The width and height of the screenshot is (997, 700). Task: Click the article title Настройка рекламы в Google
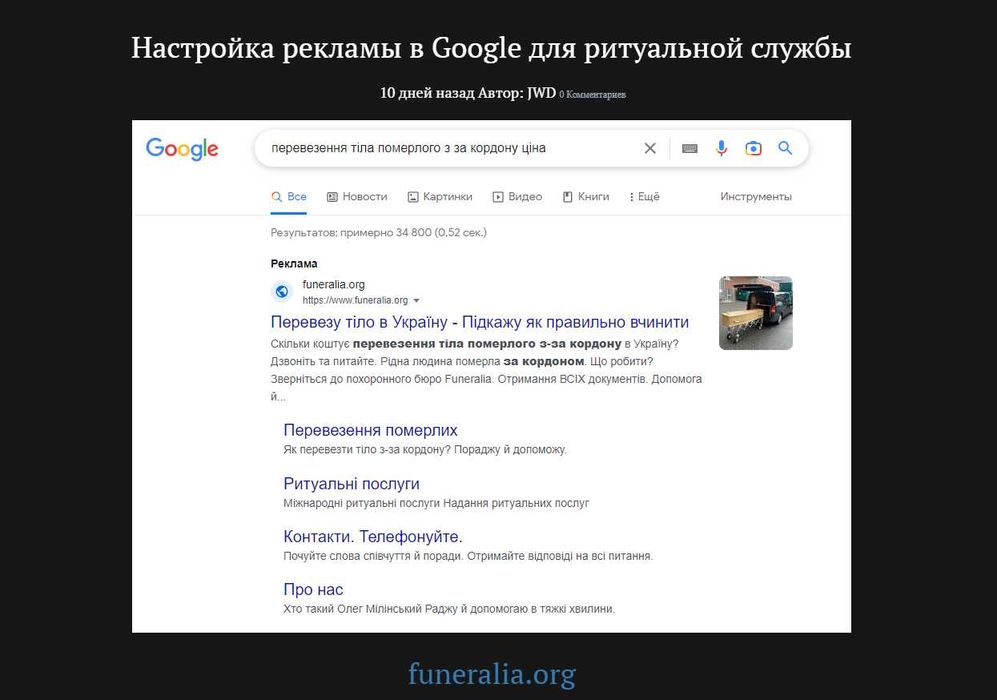pyautogui.click(x=491, y=48)
